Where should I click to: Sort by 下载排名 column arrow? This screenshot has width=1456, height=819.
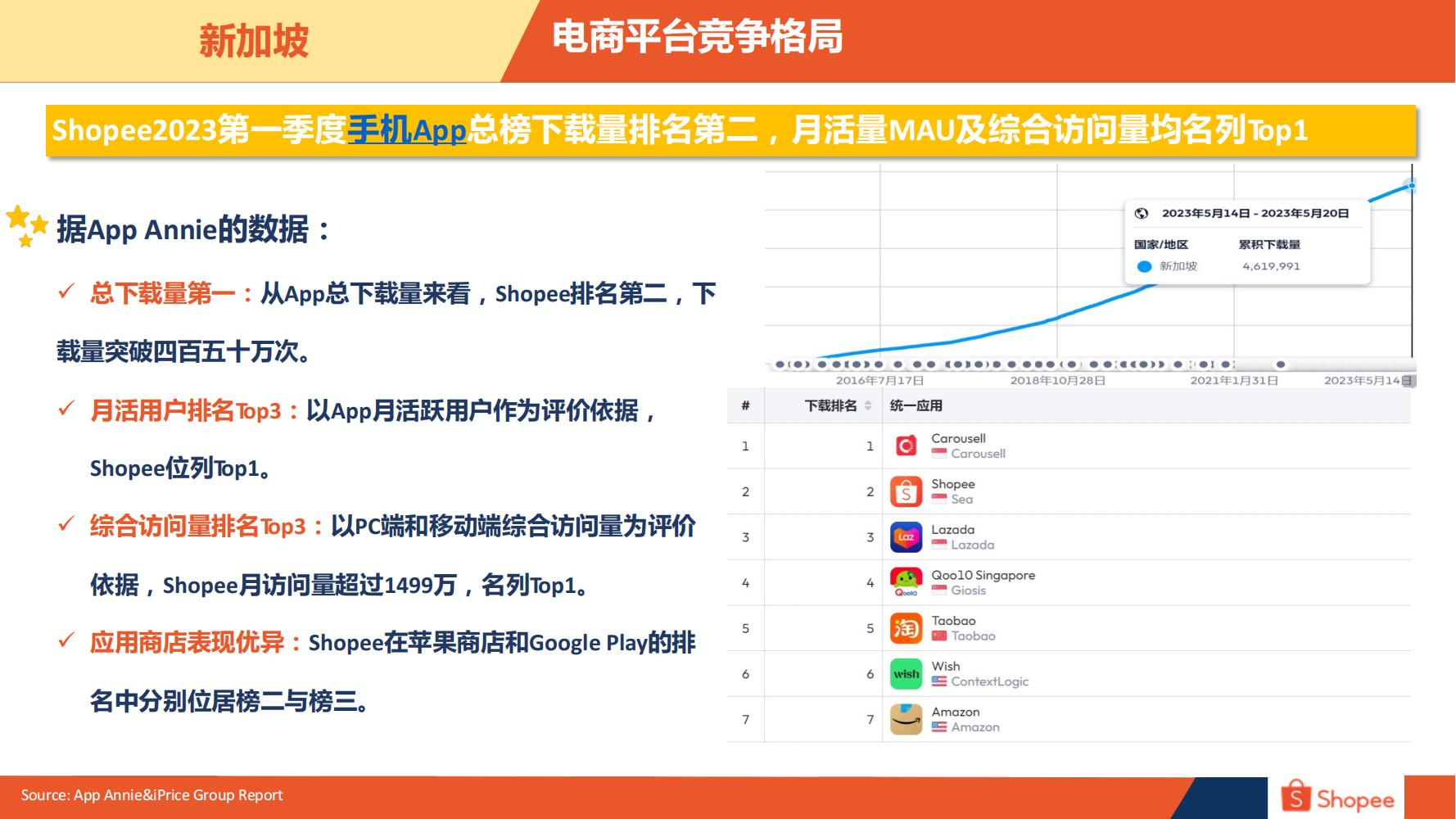[x=868, y=405]
